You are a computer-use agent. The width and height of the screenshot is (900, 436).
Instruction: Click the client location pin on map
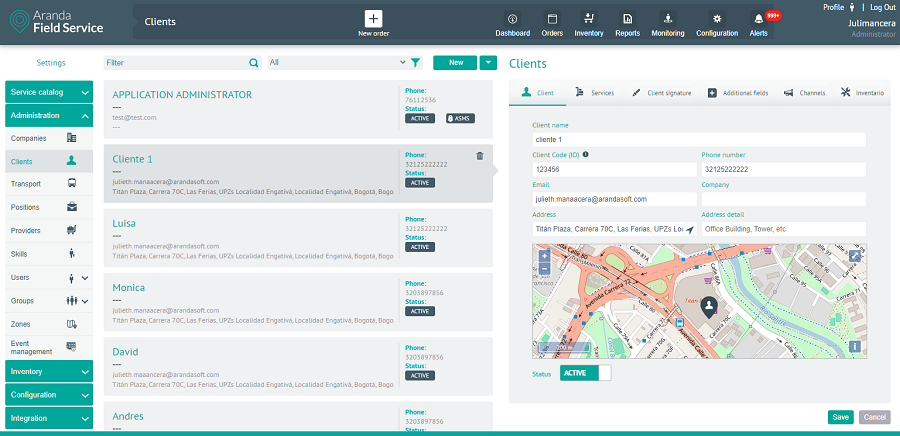click(x=709, y=307)
